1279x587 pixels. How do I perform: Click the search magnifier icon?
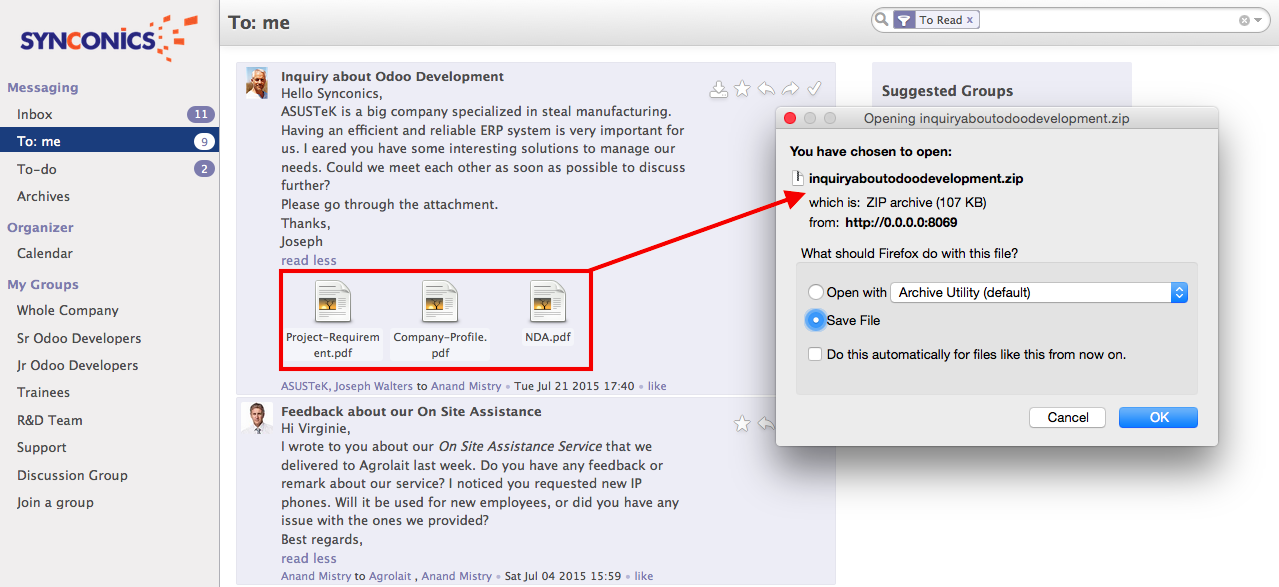tap(881, 19)
